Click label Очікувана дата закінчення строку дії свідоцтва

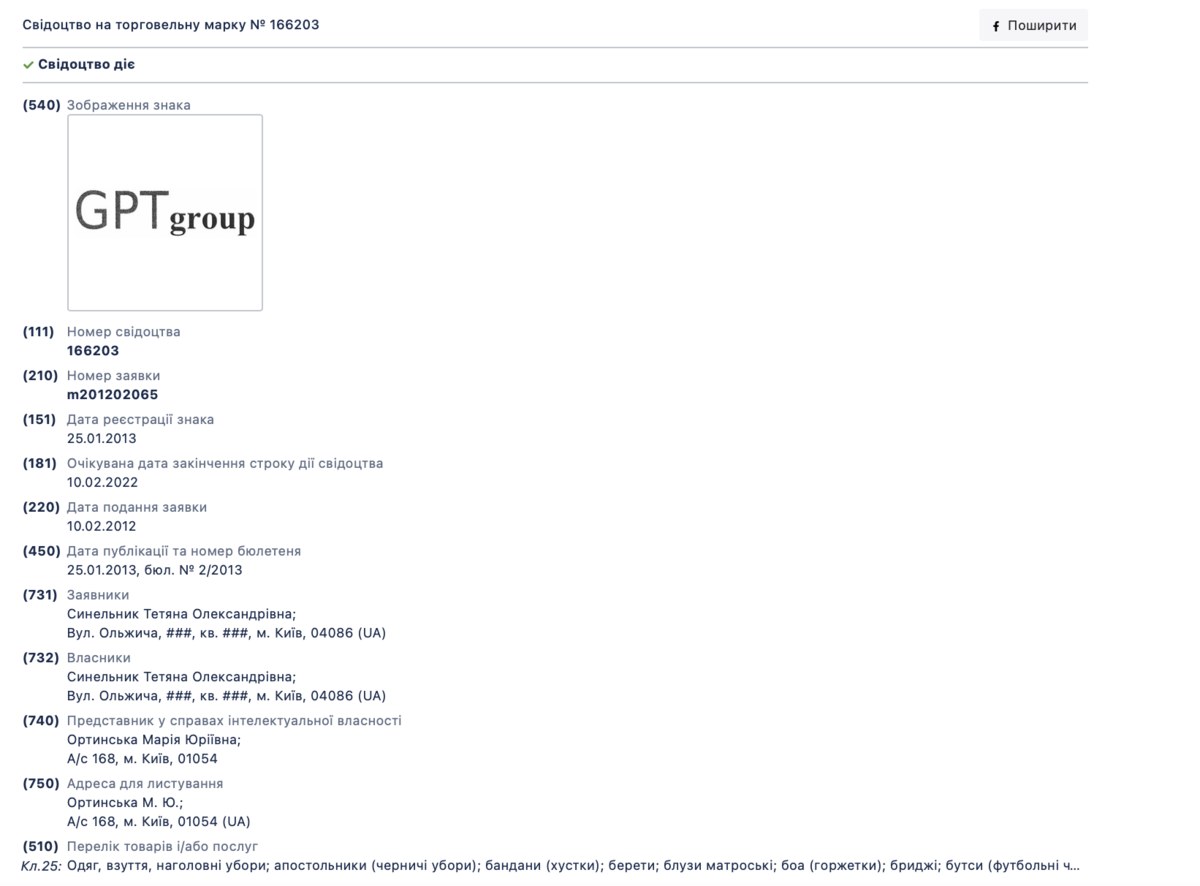(225, 464)
